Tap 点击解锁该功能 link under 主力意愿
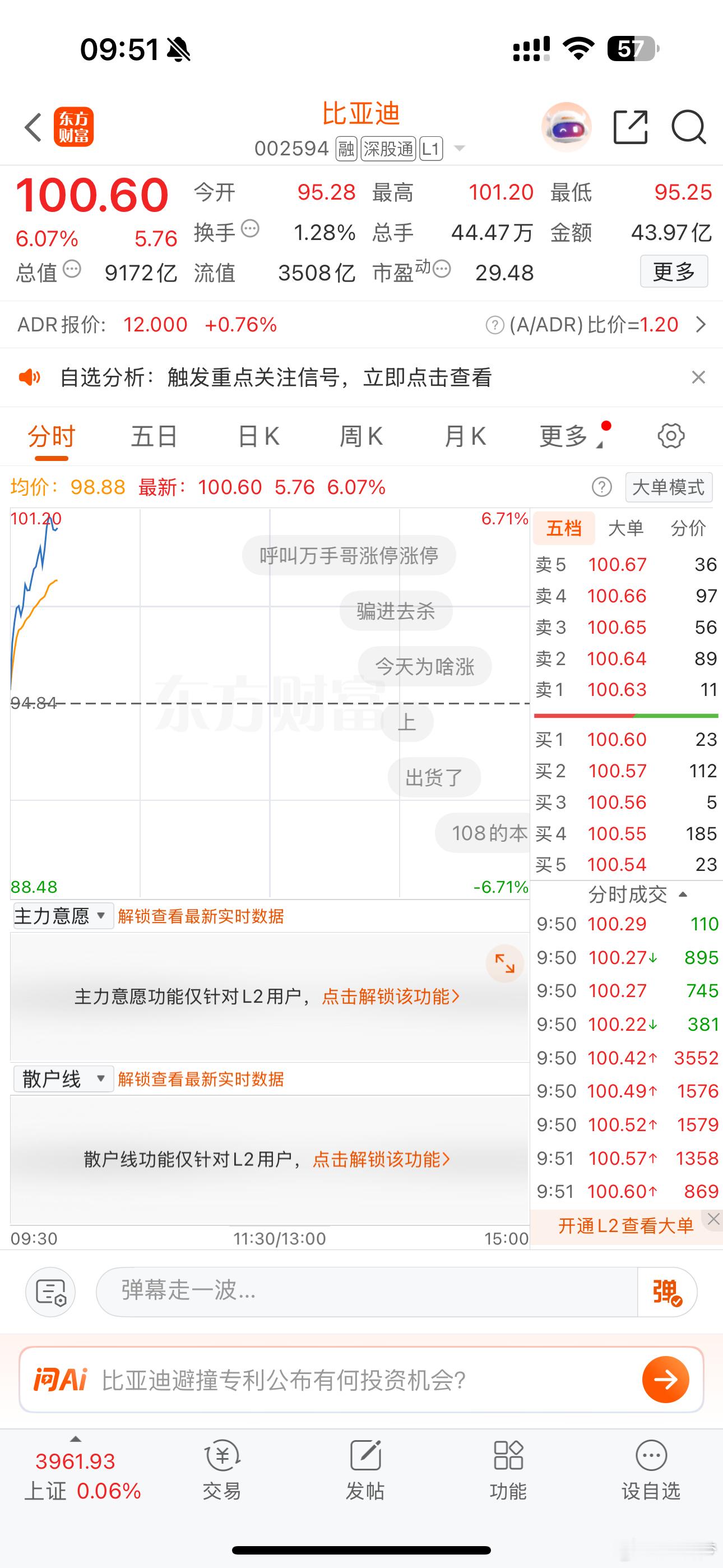This screenshot has width=723, height=1568. click(391, 997)
